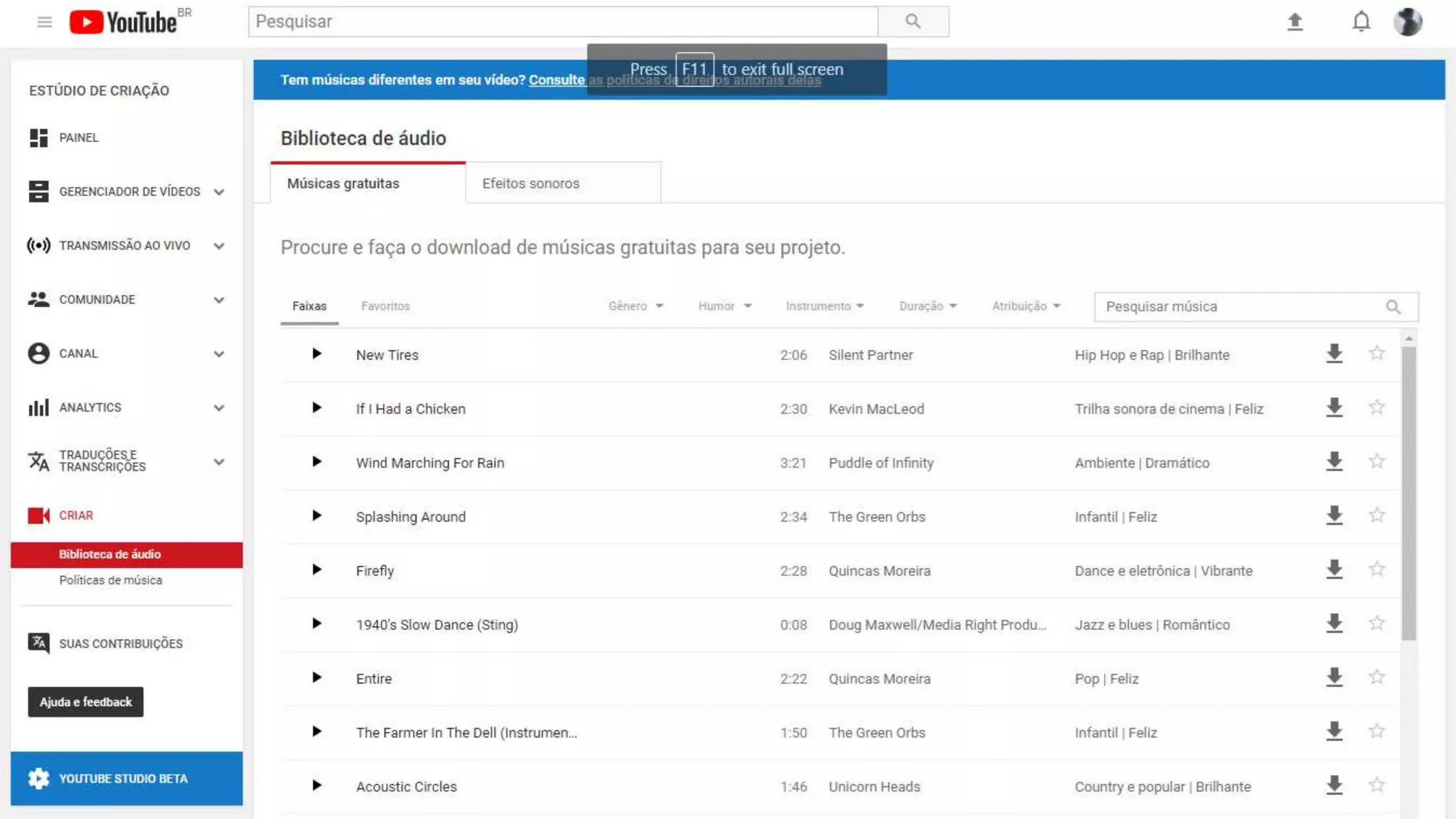Toggle favorite star for Acoustic Circles
Image resolution: width=1456 pixels, height=819 pixels.
1377,785
